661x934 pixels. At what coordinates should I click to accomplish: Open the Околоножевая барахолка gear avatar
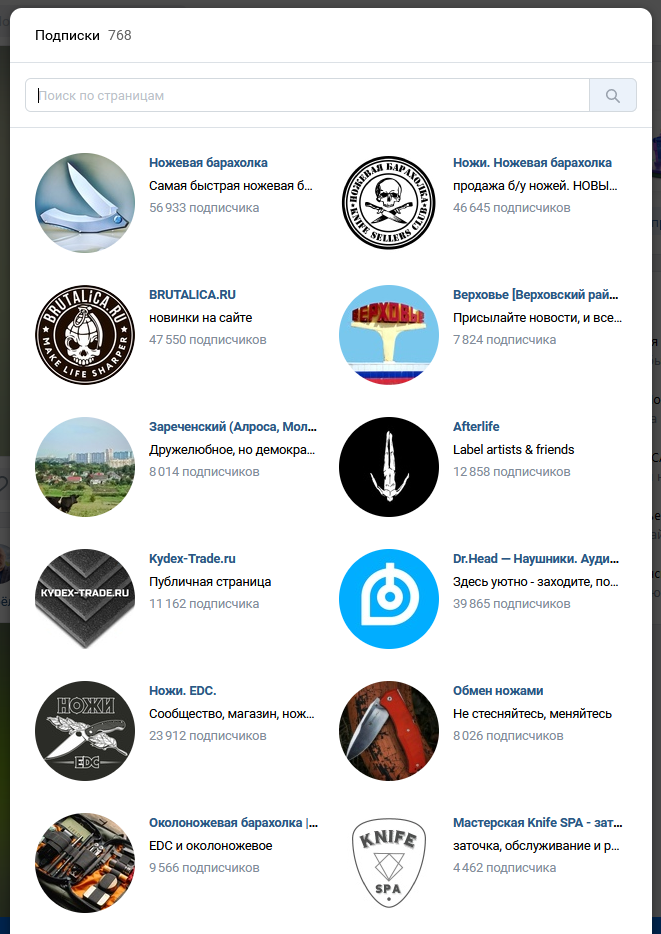(85, 863)
